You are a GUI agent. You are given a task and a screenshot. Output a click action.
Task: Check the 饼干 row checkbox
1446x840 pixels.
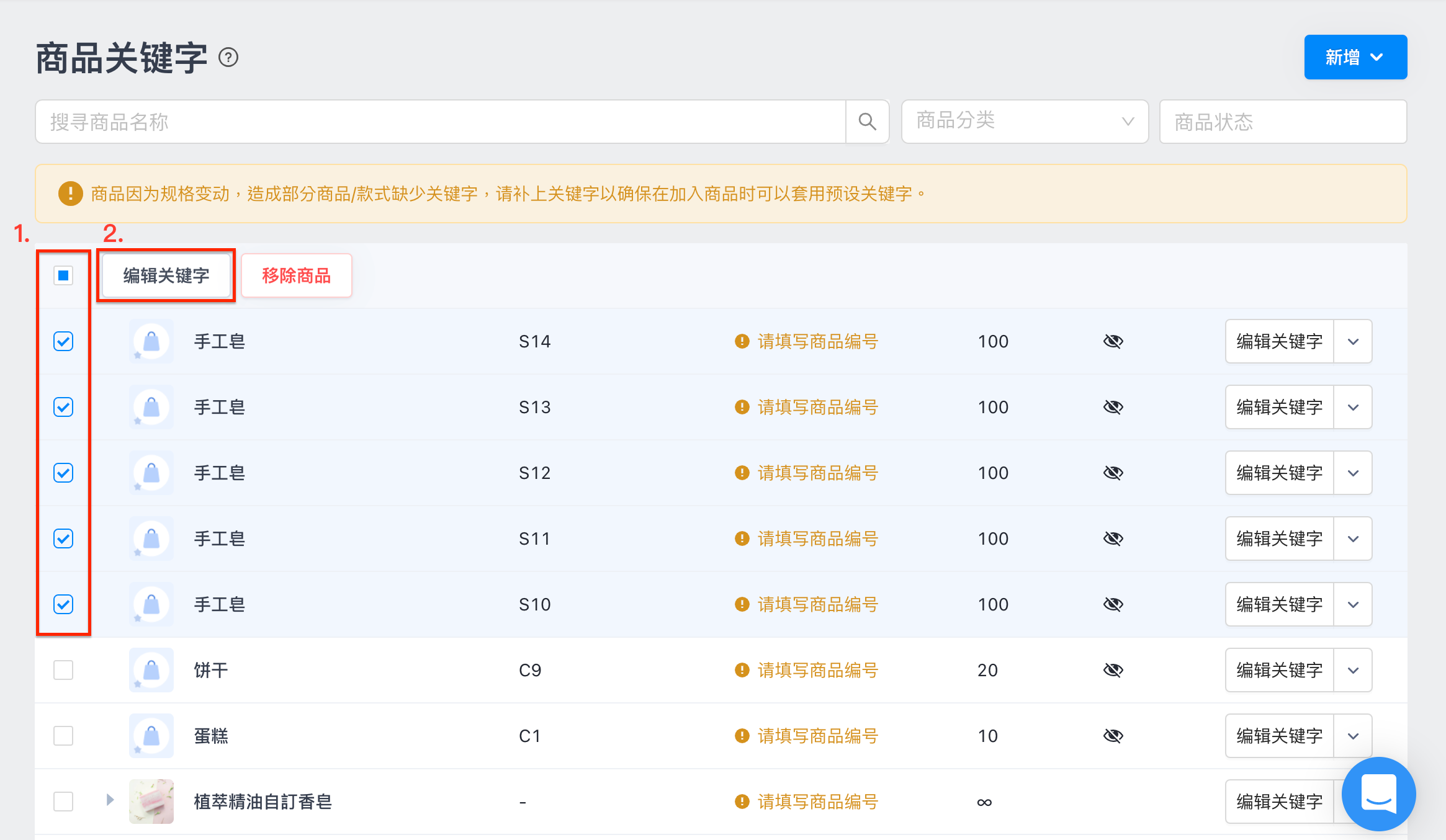[63, 670]
